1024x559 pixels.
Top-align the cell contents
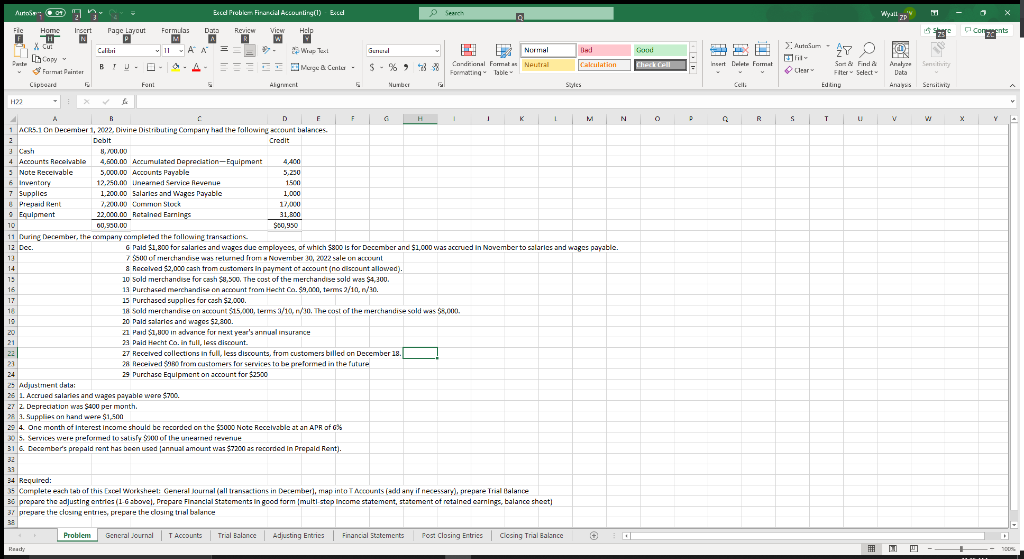(223, 50)
